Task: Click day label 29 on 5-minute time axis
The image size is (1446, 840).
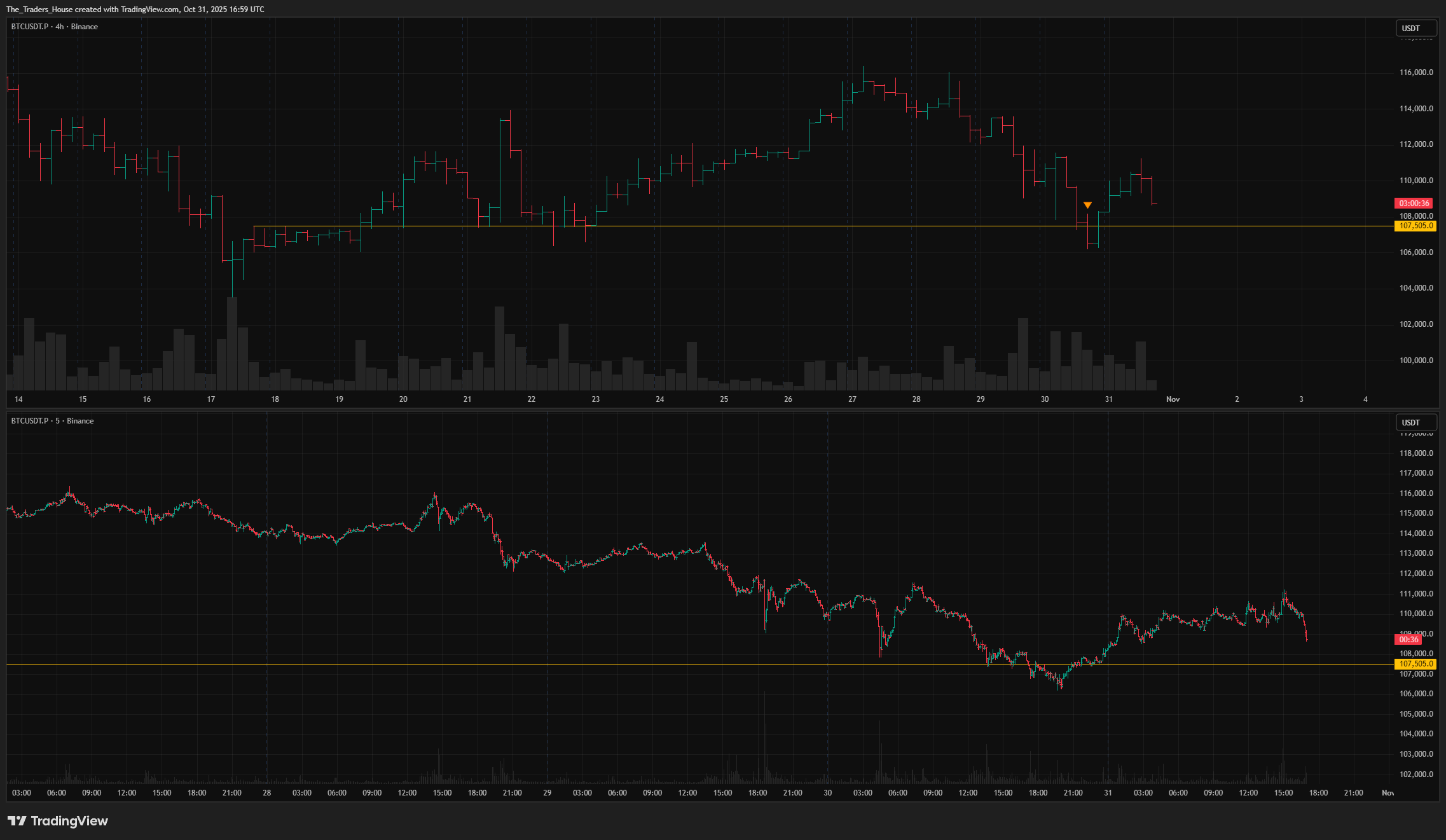Action: (547, 793)
